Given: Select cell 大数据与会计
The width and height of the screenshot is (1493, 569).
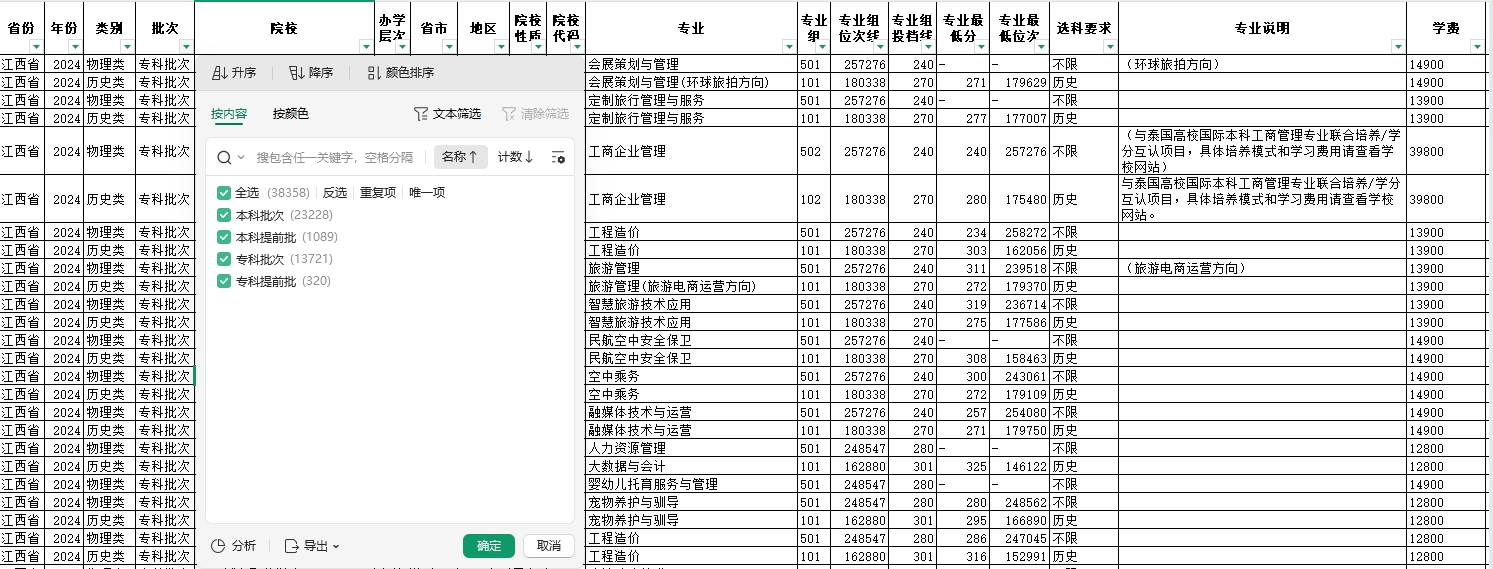Looking at the screenshot, I should pyautogui.click(x=691, y=466).
